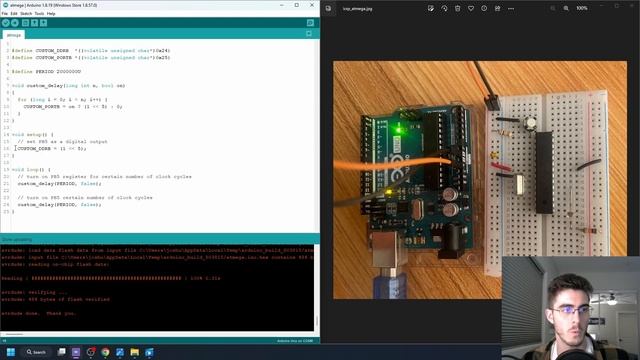Open the blue app icon beside Chrome
The width and height of the screenshot is (640, 360).
(120, 352)
